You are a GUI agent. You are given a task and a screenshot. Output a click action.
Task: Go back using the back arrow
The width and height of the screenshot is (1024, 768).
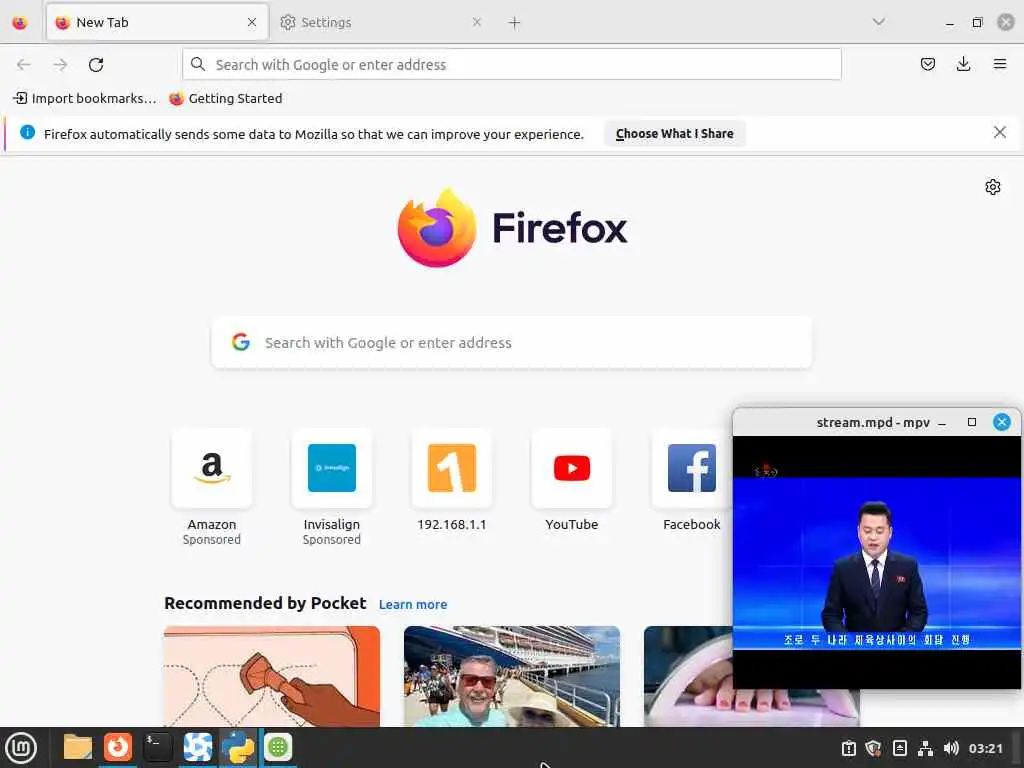[24, 65]
